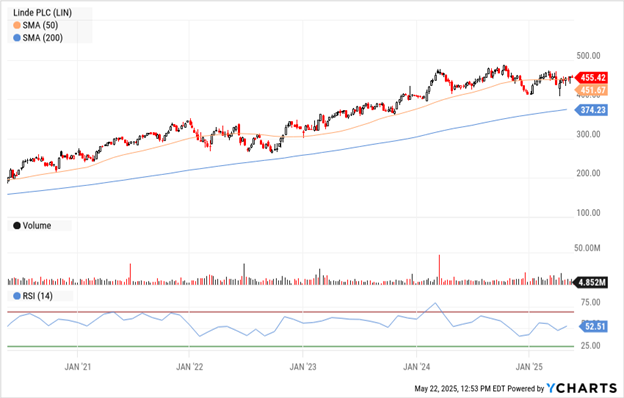The width and height of the screenshot is (624, 398).
Task: Click the RSI (14) panel label
Action: pyautogui.click(x=37, y=296)
